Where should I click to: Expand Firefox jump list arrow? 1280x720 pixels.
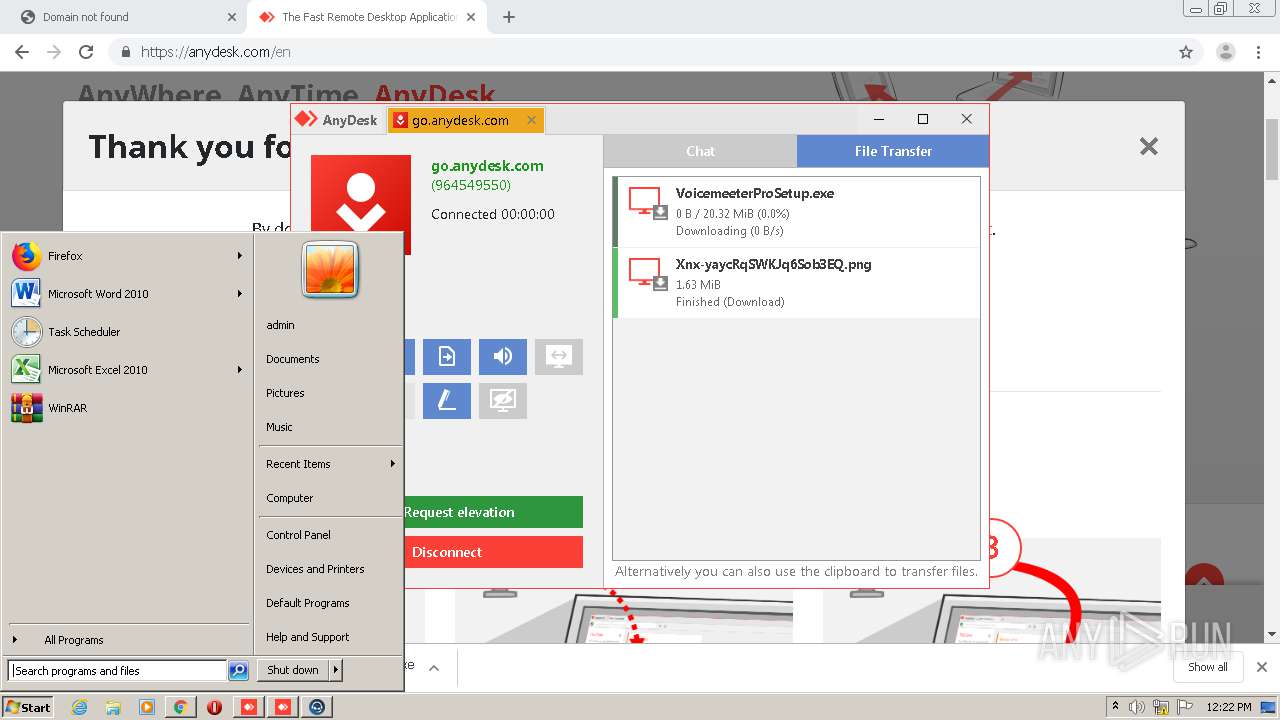pyautogui.click(x=240, y=256)
